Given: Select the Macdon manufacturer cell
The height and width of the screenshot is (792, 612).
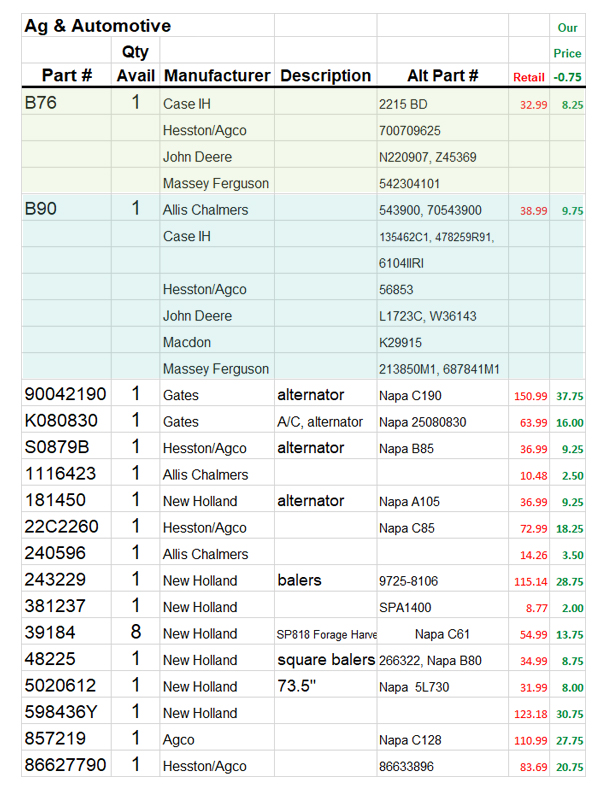Looking at the screenshot, I should click(186, 343).
